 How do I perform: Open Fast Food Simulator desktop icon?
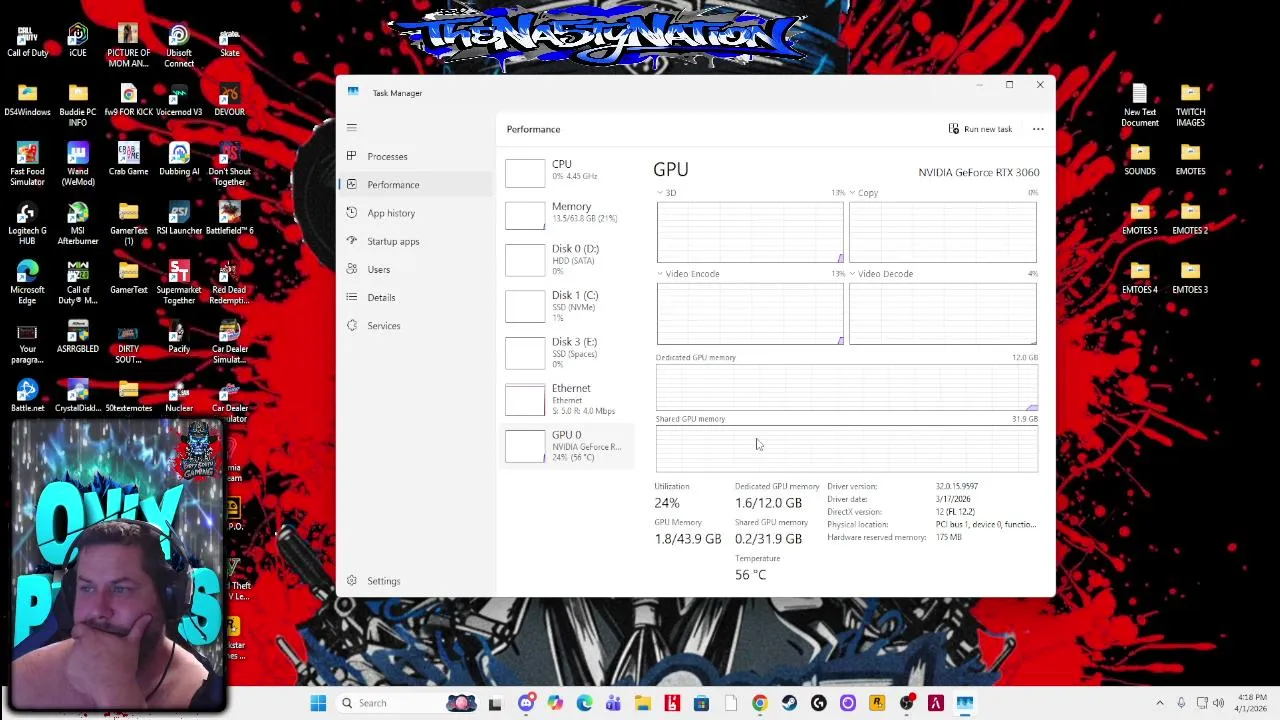pyautogui.click(x=27, y=165)
